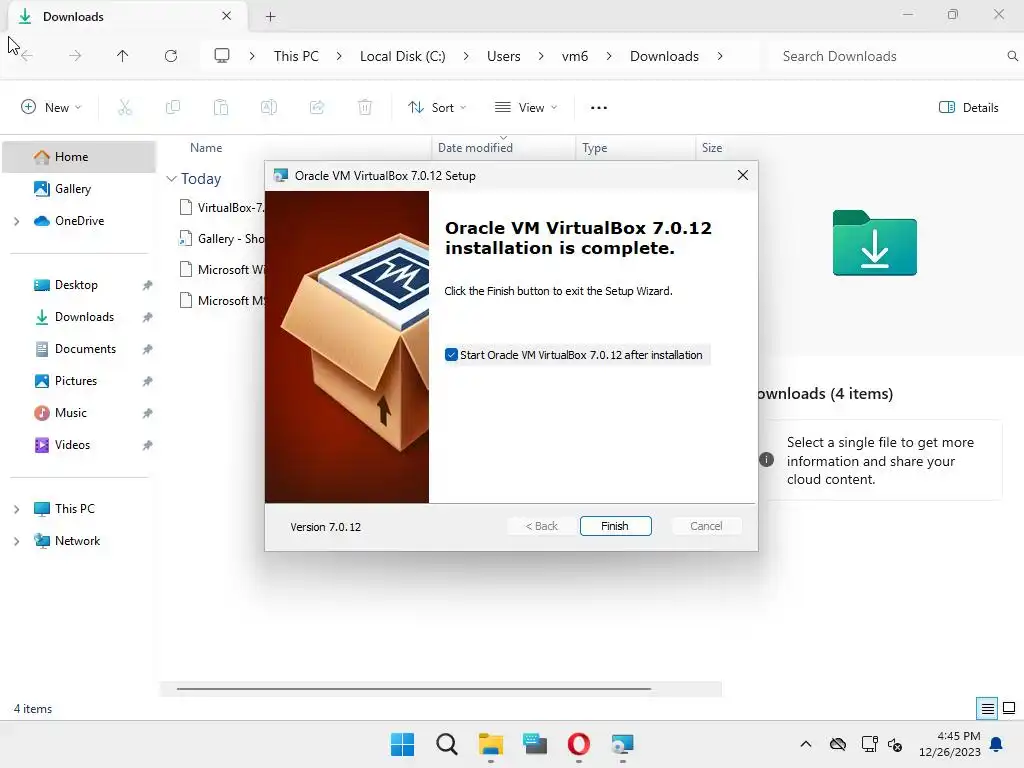Viewport: 1024px width, 768px height.
Task: Click Finish in VirtualBox Setup dialog
Action: tap(615, 526)
